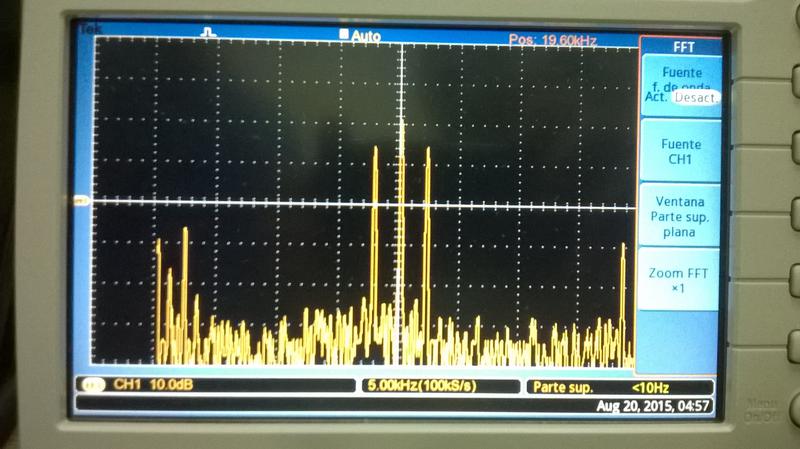Select the Desact. option under Fuente
This screenshot has width=800, height=449.
tap(695, 98)
